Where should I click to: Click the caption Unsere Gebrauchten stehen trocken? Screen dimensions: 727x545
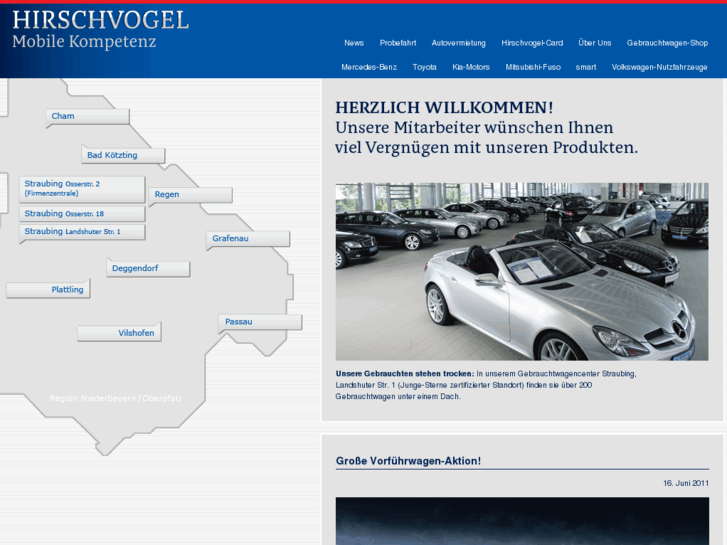pos(405,374)
